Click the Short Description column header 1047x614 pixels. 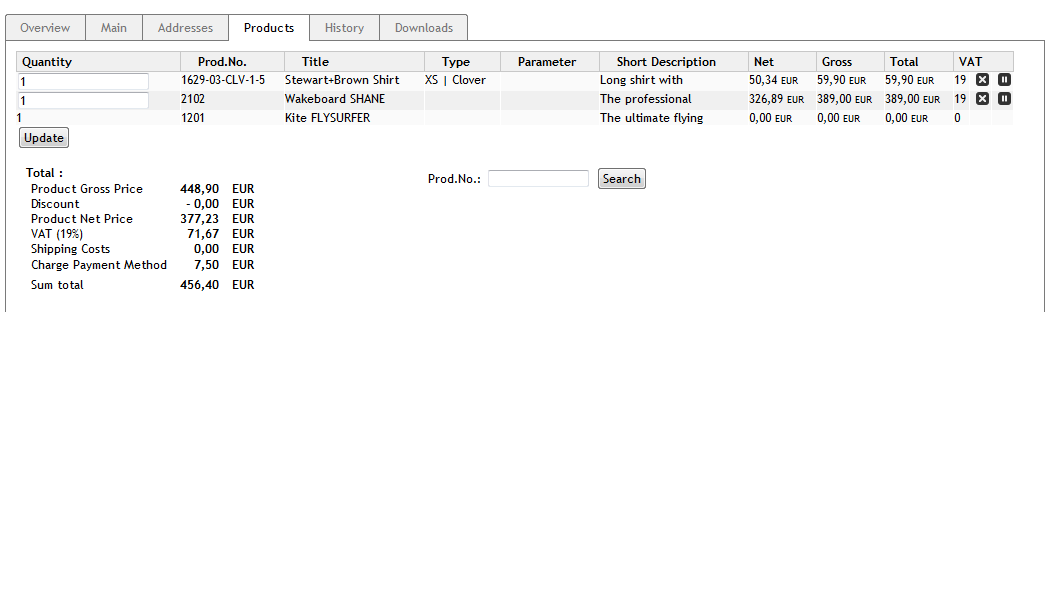[666, 62]
